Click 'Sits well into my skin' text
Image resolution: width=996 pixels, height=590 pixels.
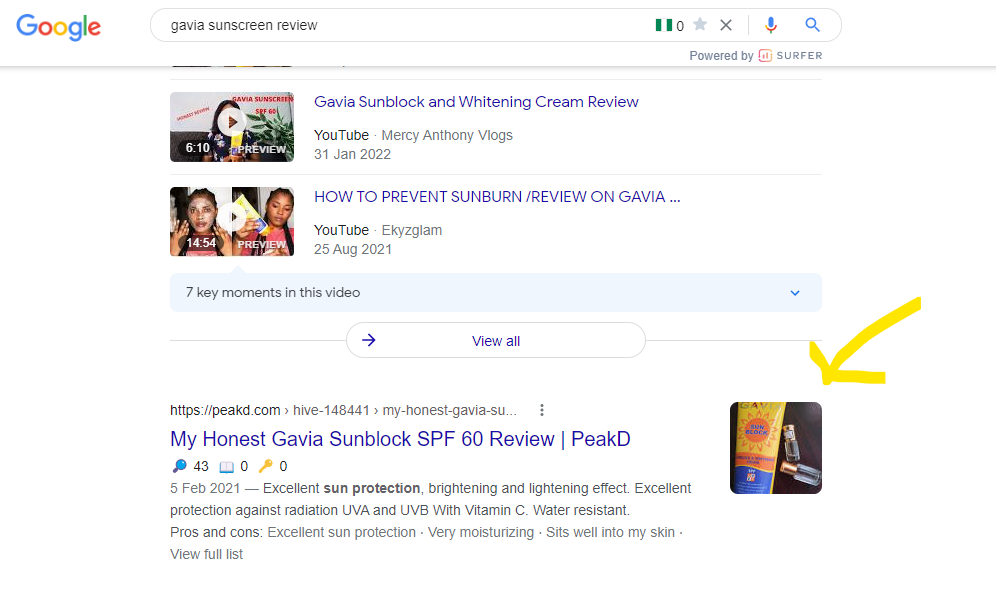tap(610, 532)
